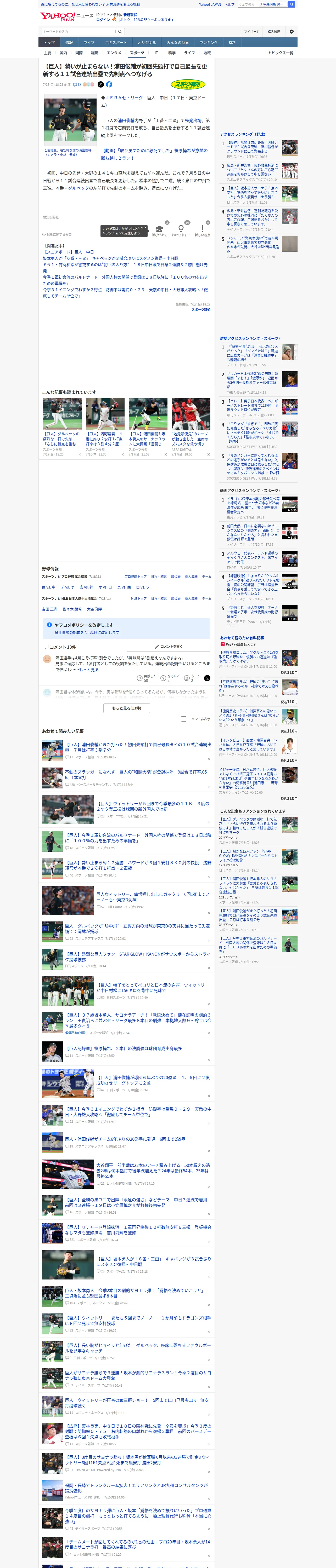Open the 巨 vs. 中 game link
Screen dimensions: 336x1568
[x=49, y=587]
